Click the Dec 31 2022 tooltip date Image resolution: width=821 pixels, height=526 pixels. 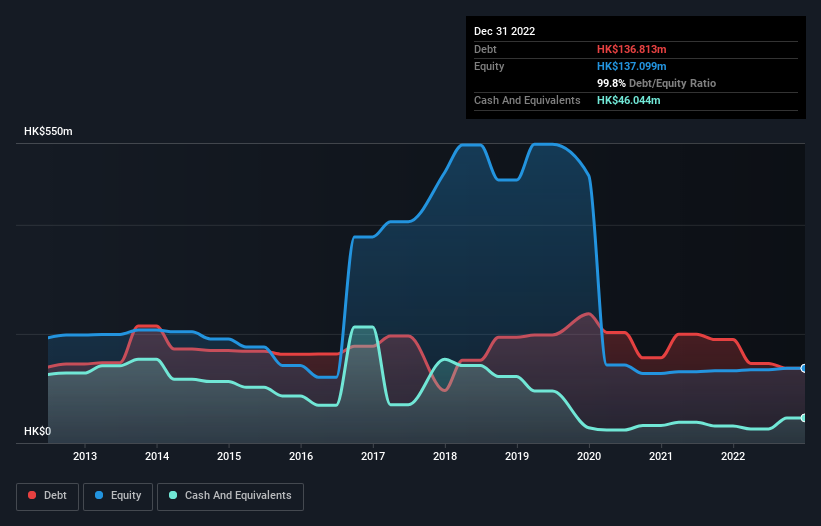[504, 31]
